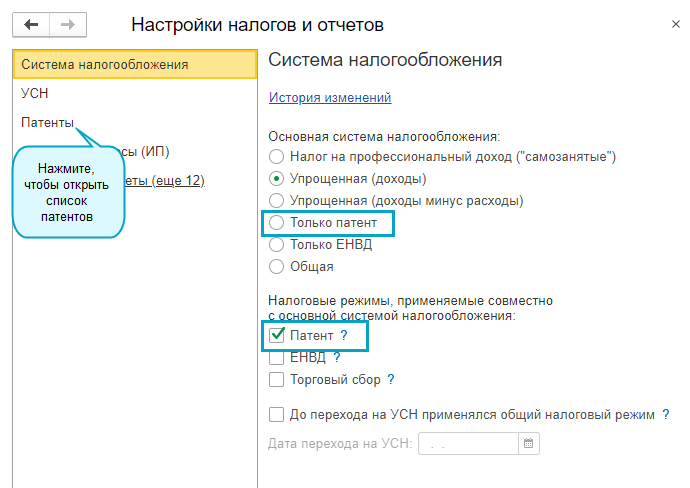The height and width of the screenshot is (488, 690).
Task: Enable the ЕНВД checkbox
Action: (277, 357)
